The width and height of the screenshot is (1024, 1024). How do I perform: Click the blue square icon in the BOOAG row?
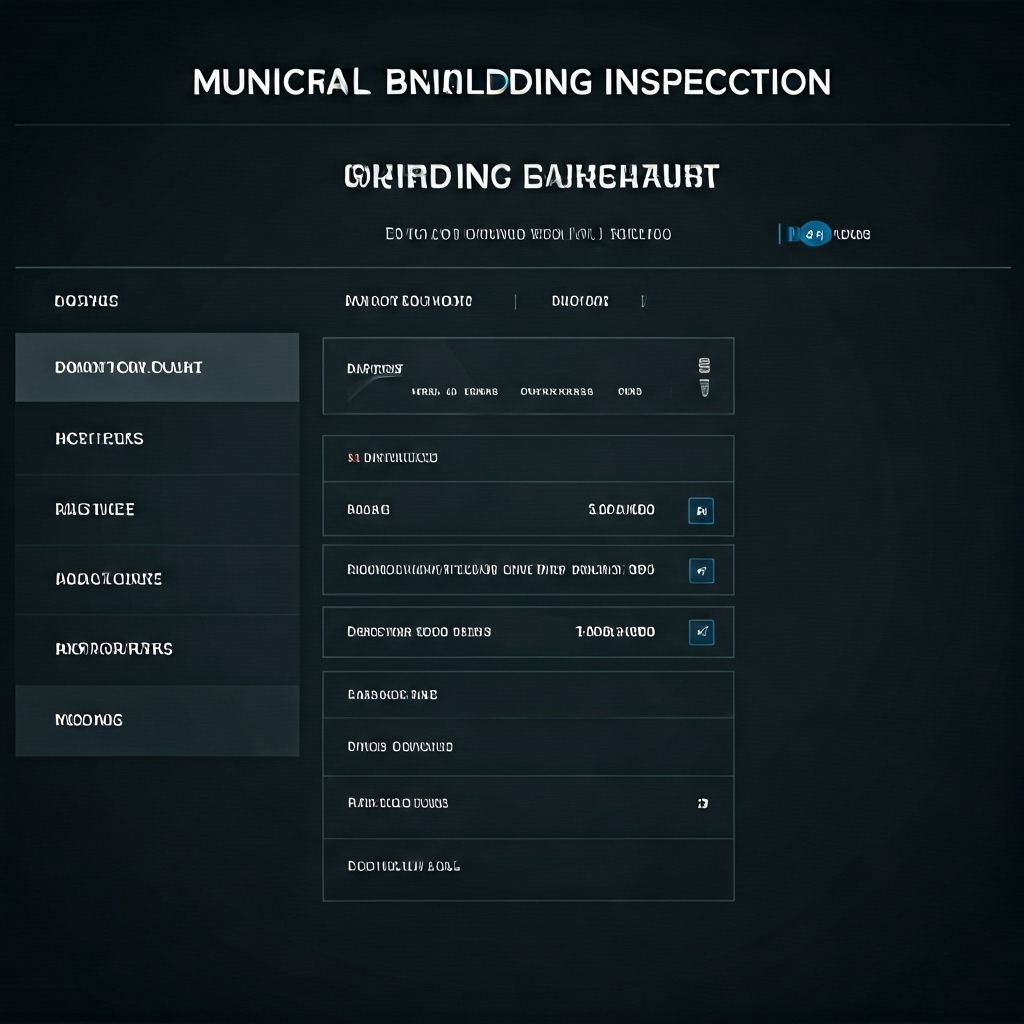coord(701,511)
